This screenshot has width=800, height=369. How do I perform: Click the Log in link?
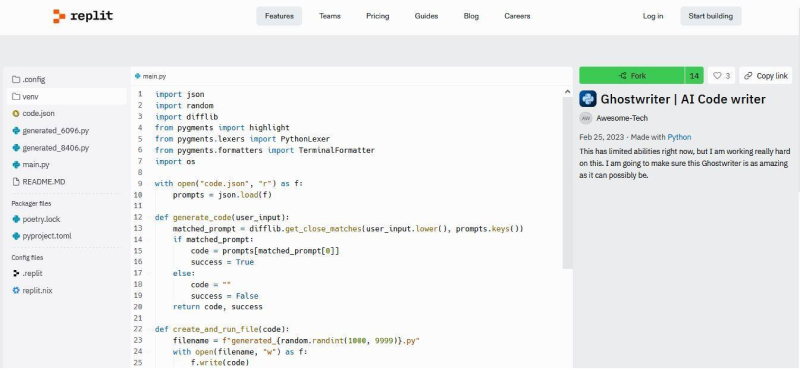653,16
